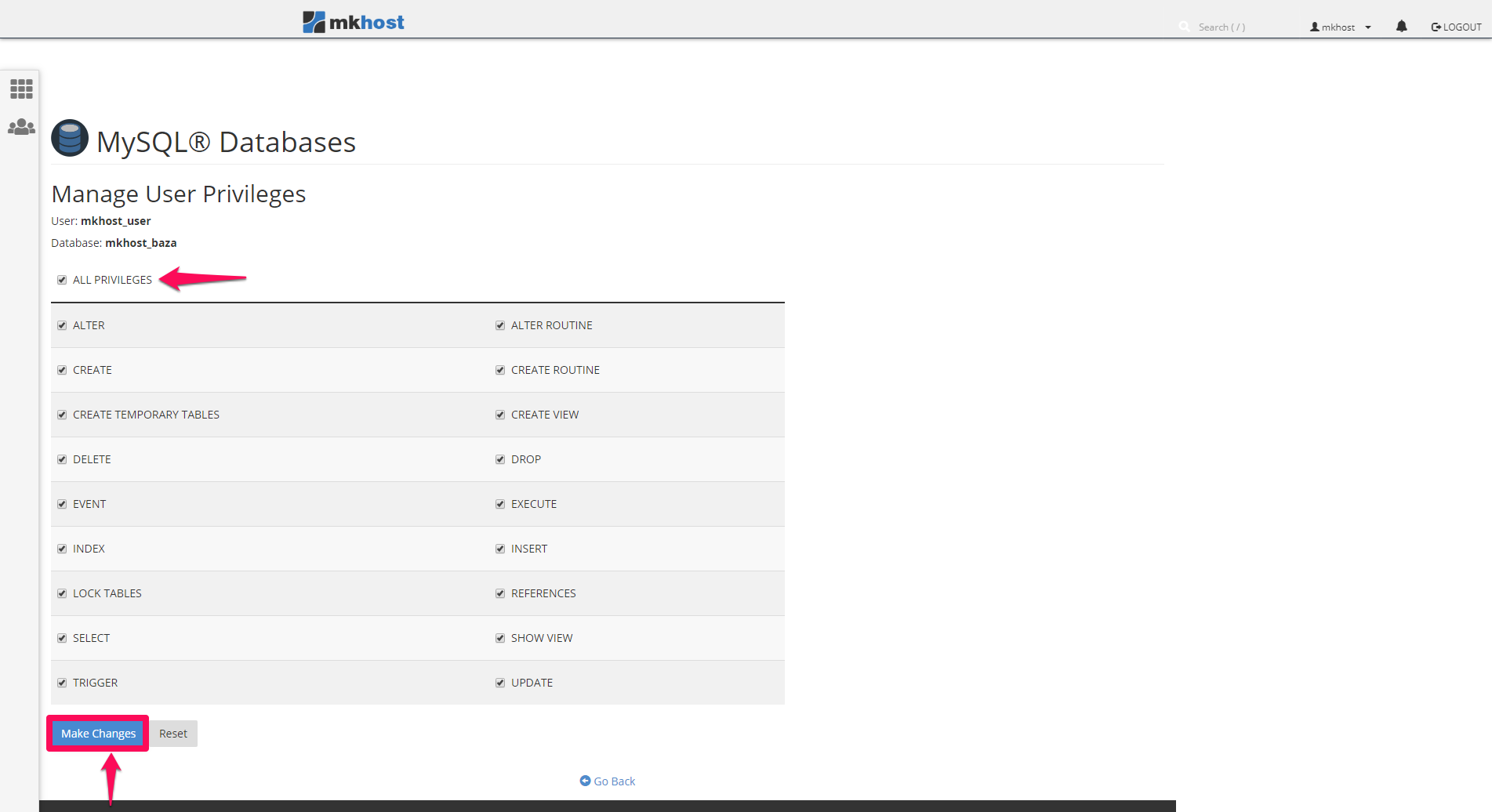The image size is (1492, 812).
Task: Click the mkhost_baza database name
Action: point(141,243)
